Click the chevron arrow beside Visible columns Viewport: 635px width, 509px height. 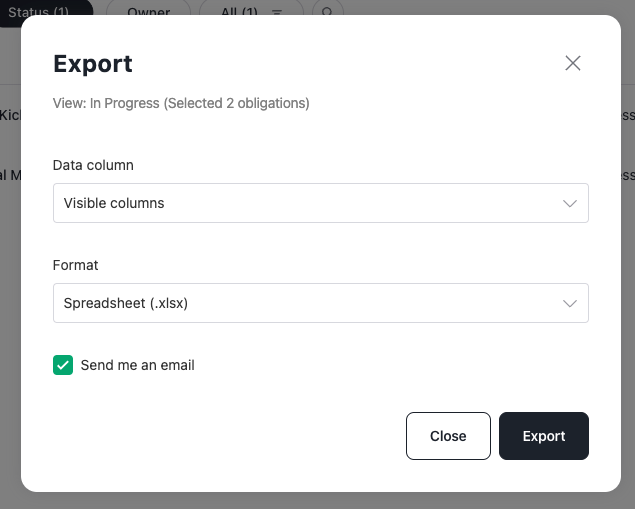coord(570,203)
